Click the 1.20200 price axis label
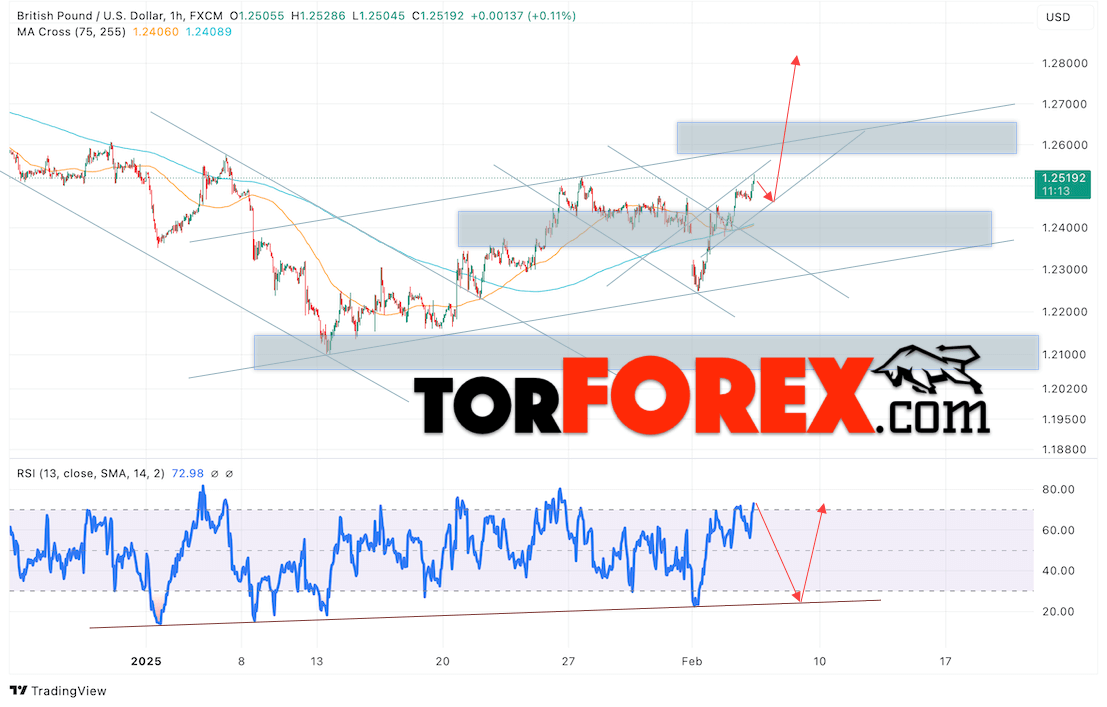 1065,388
